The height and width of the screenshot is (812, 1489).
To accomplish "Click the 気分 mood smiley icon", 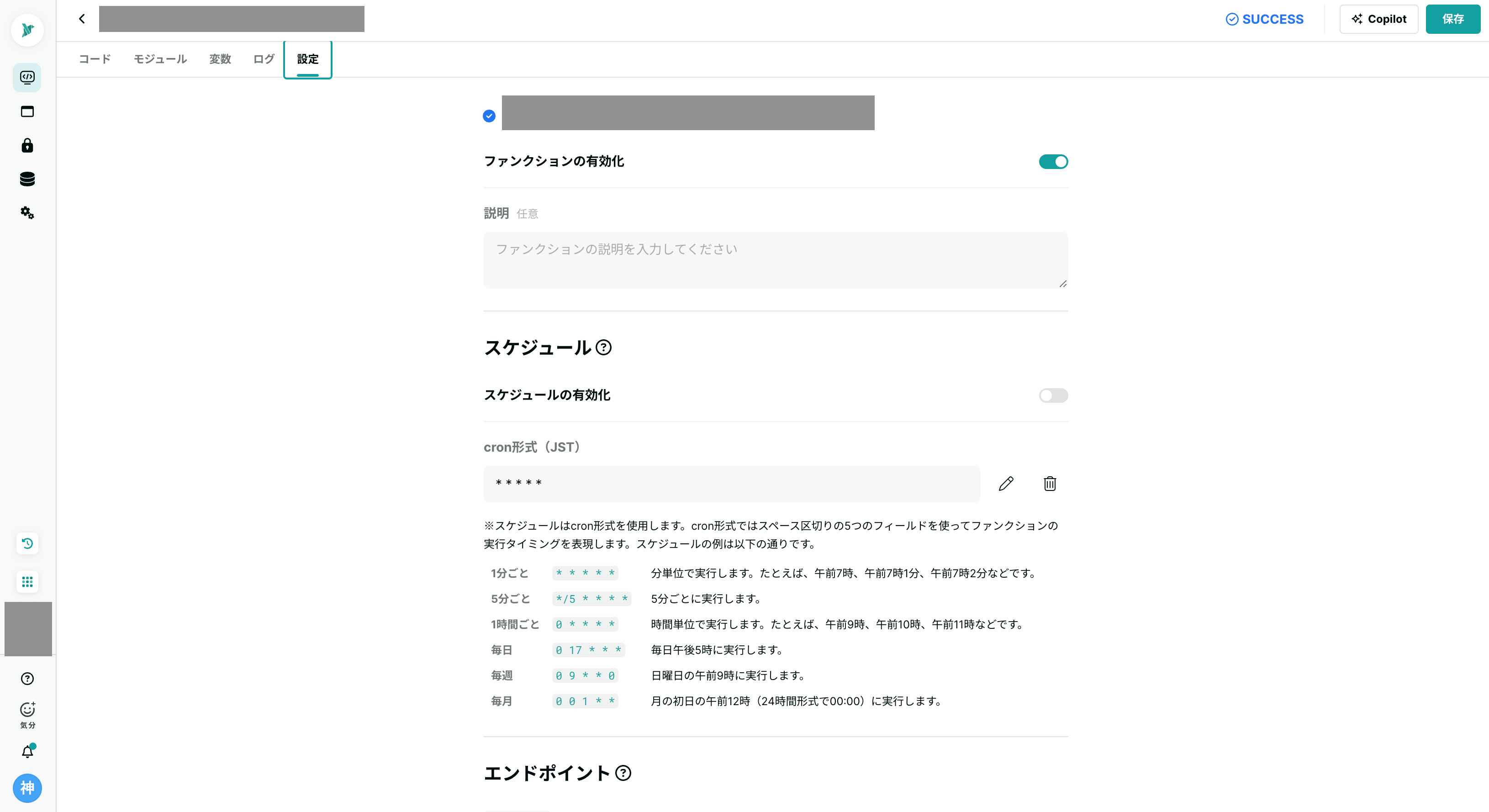I will click(x=27, y=716).
